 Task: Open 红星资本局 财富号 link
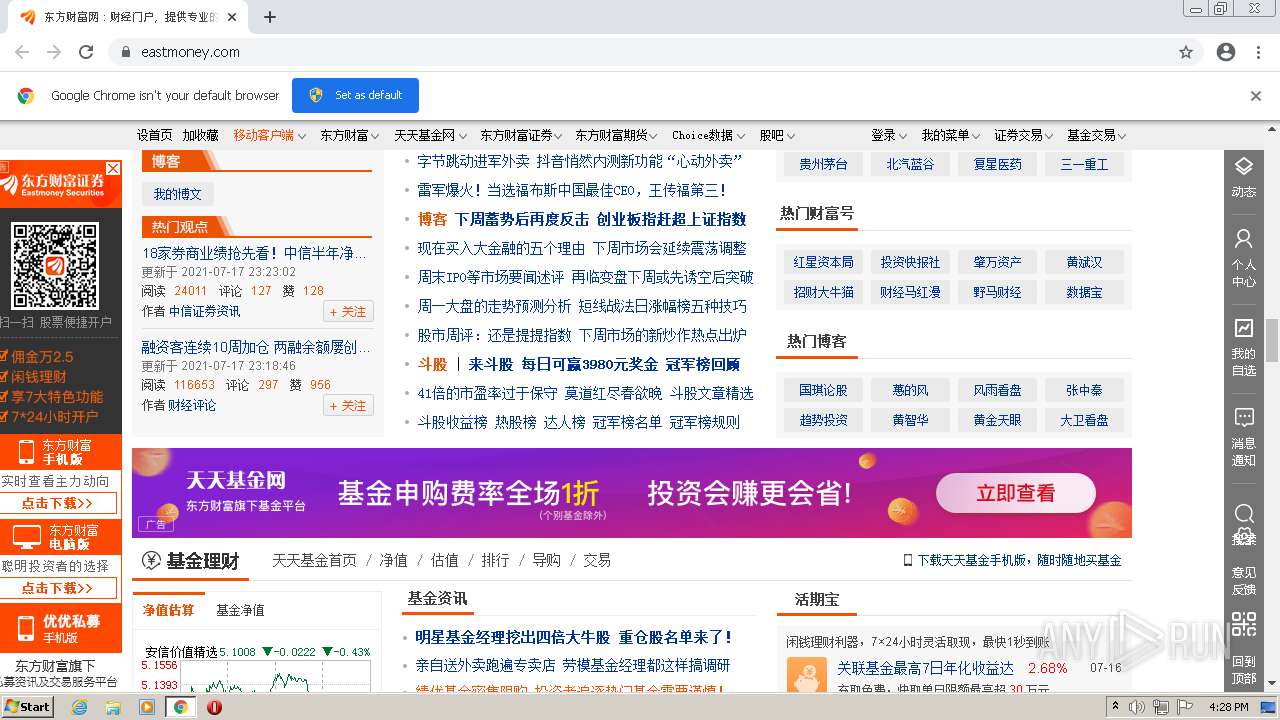823,262
